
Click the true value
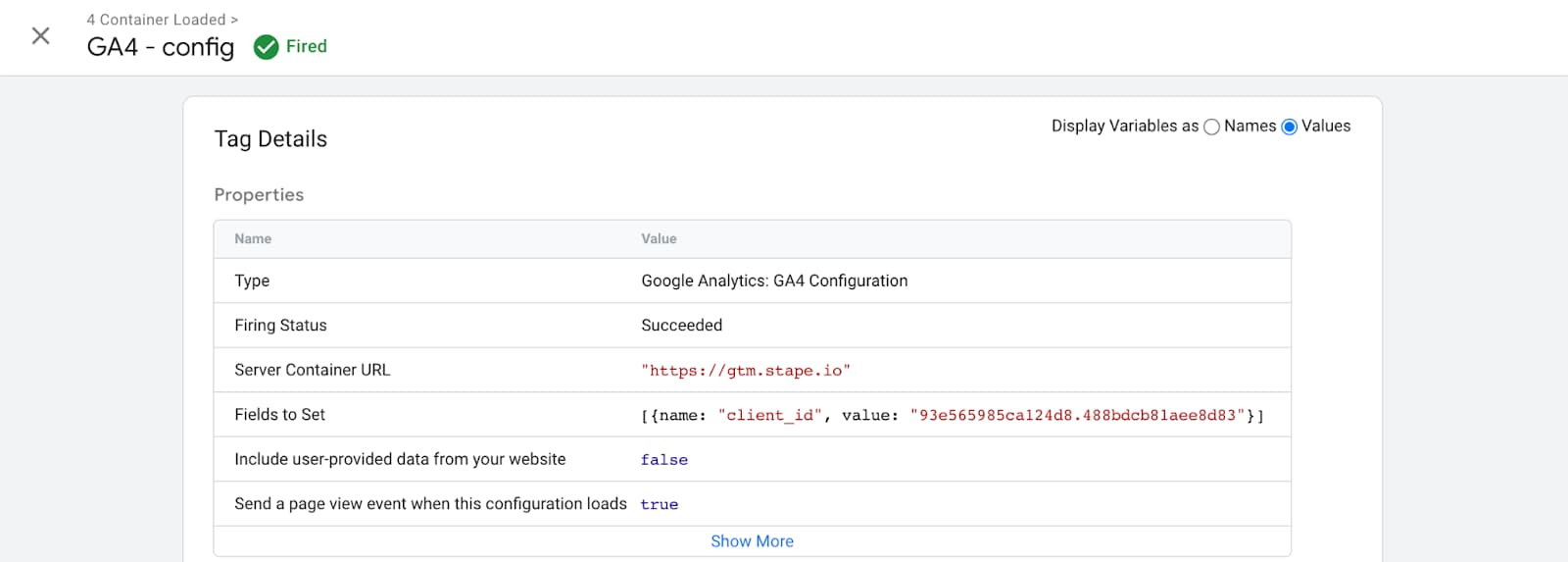[x=660, y=504]
